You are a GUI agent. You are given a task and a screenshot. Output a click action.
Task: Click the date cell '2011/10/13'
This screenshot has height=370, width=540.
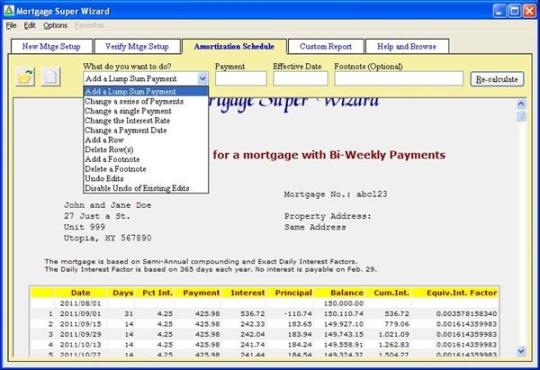coord(80,345)
